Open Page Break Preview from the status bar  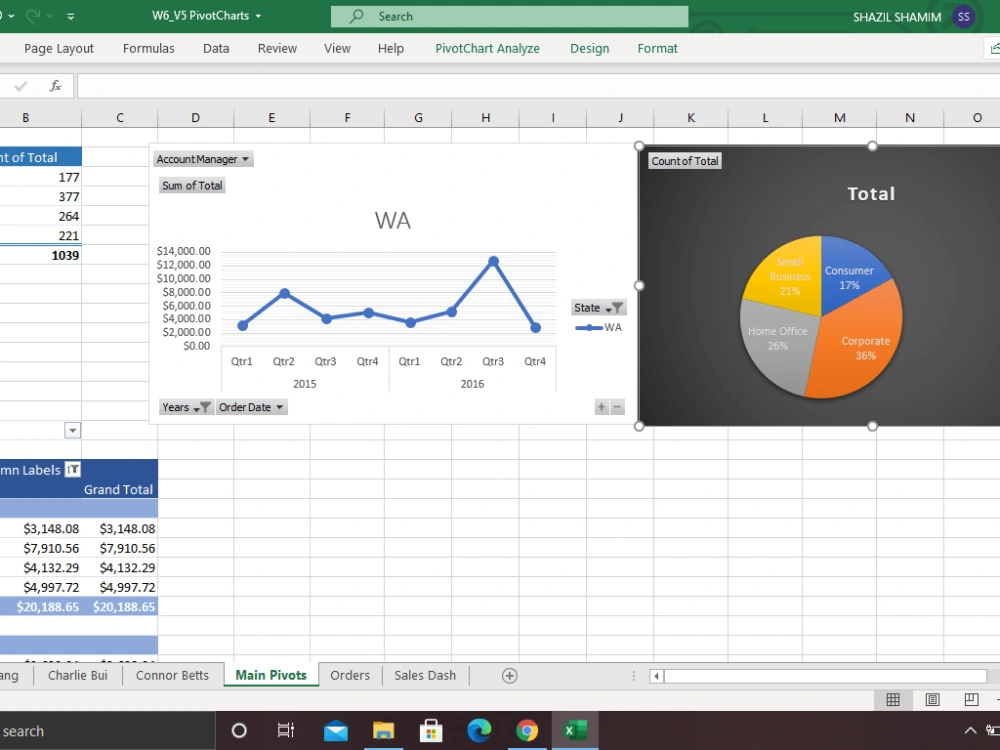pyautogui.click(x=968, y=699)
